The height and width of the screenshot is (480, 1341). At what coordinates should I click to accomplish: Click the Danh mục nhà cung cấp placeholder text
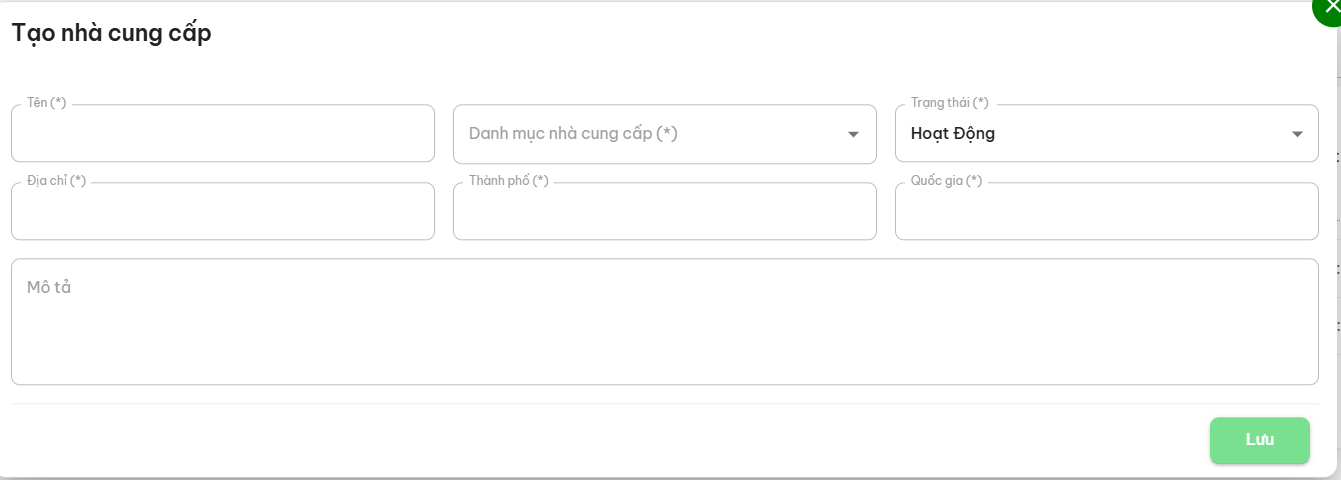pyautogui.click(x=573, y=134)
